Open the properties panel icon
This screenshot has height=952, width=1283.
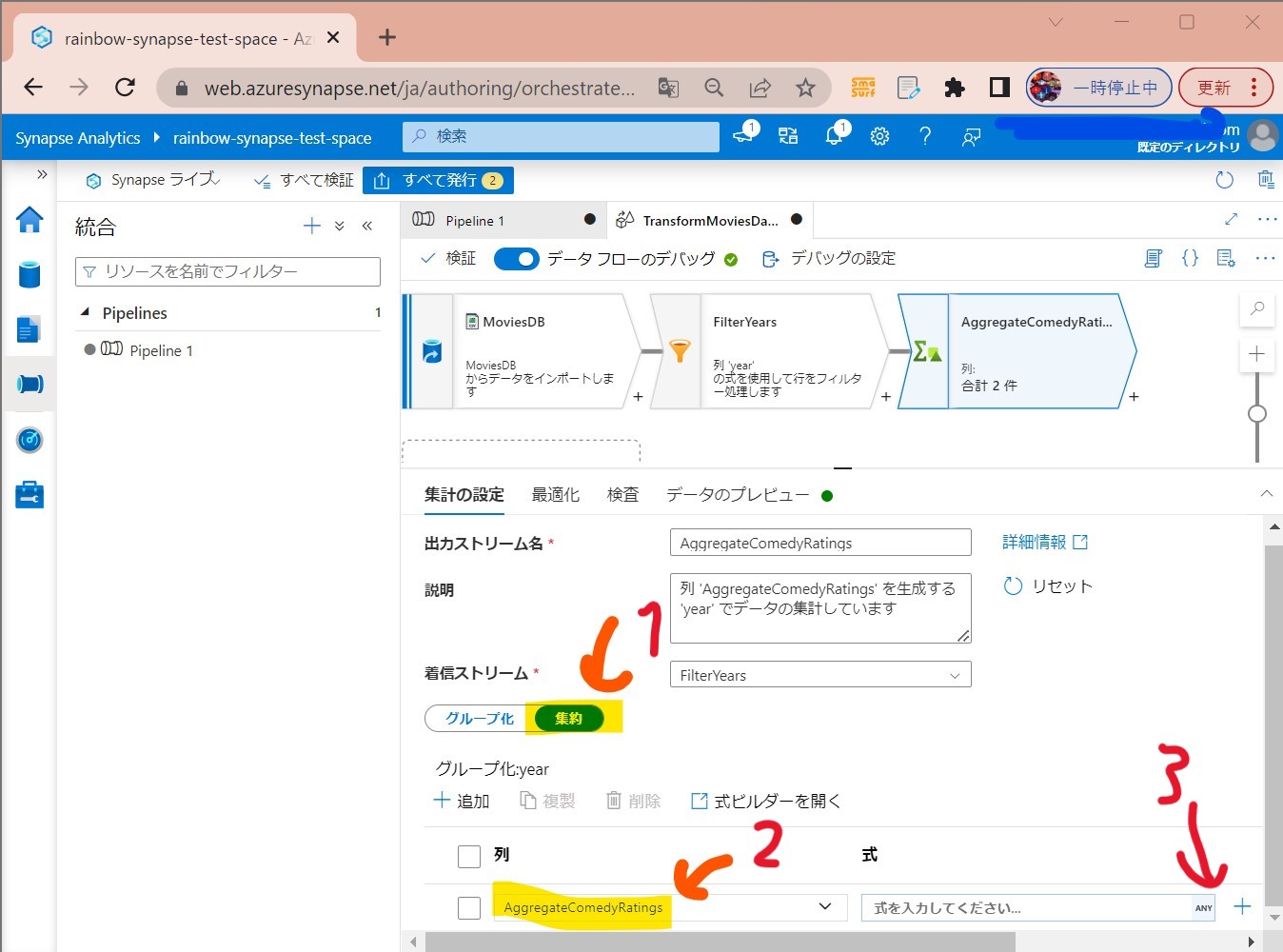click(x=1226, y=258)
